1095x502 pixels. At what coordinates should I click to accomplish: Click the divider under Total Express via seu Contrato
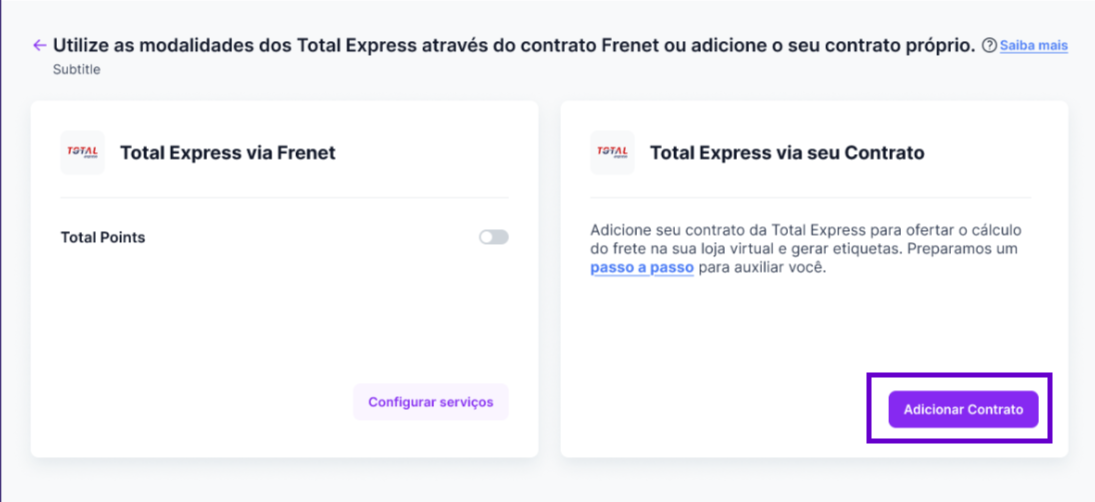pyautogui.click(x=811, y=198)
